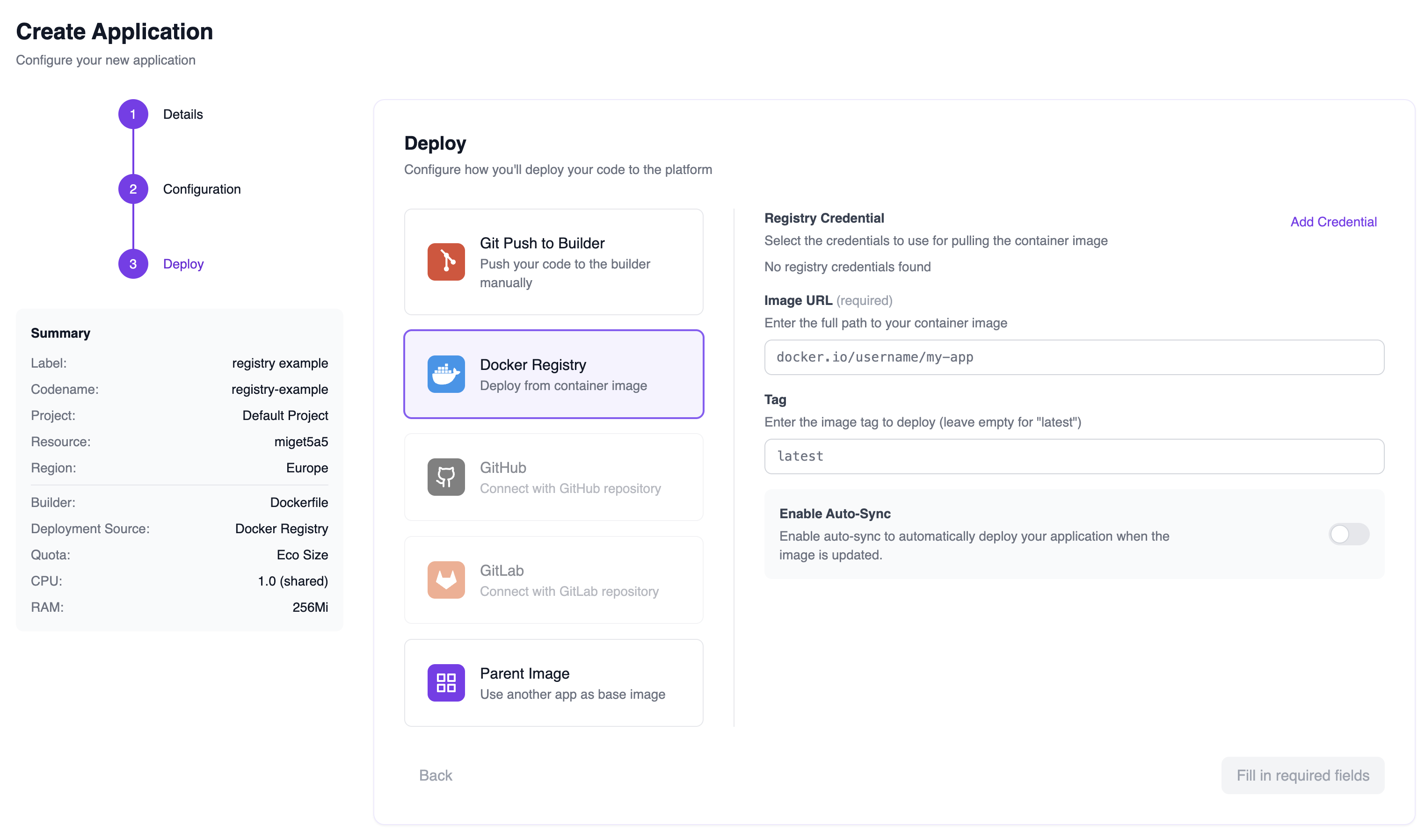Select the Parent Image deployment option
This screenshot has height=840, width=1425.
pyautogui.click(x=554, y=683)
